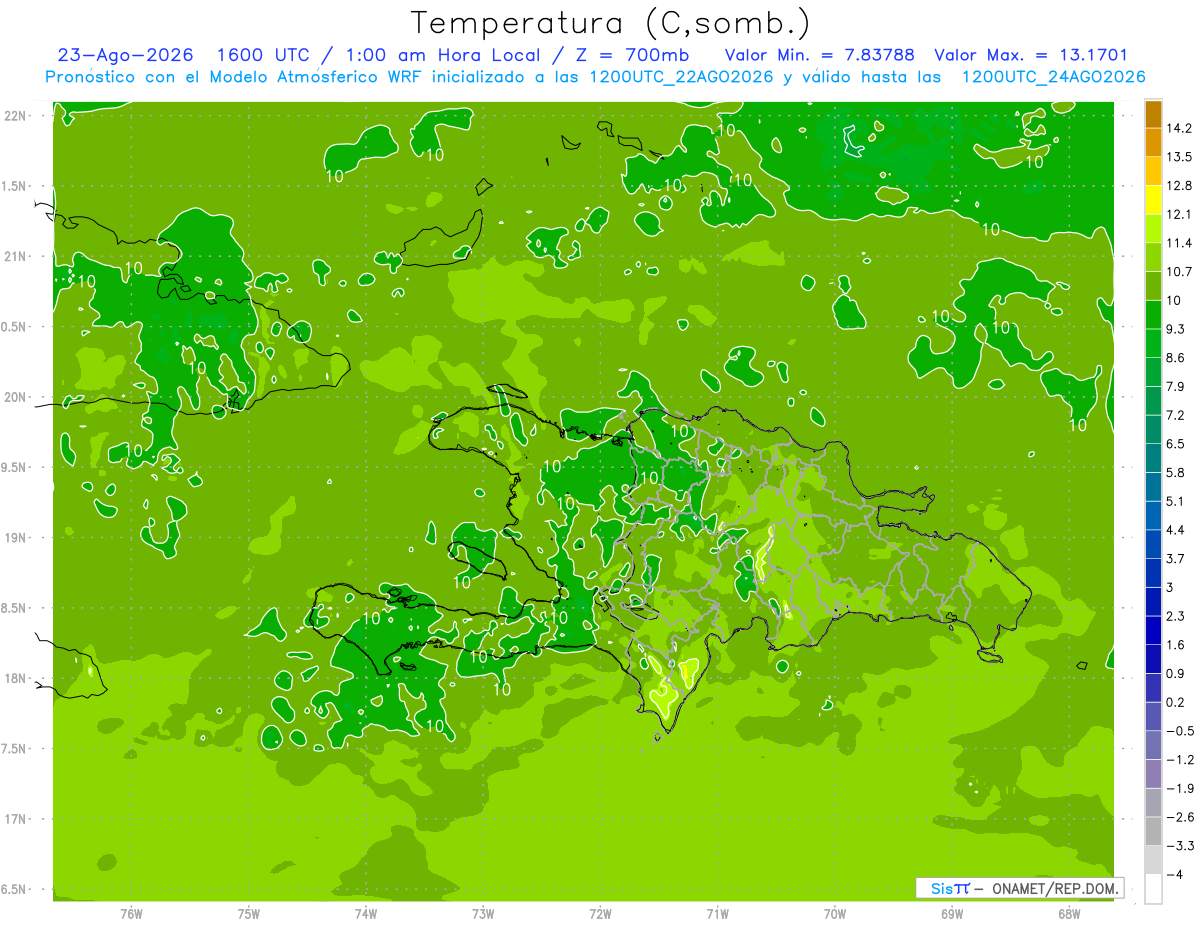Viewport: 1200px width, 927px height.
Task: Click the "12.8" color scale label
Action: click(1181, 185)
